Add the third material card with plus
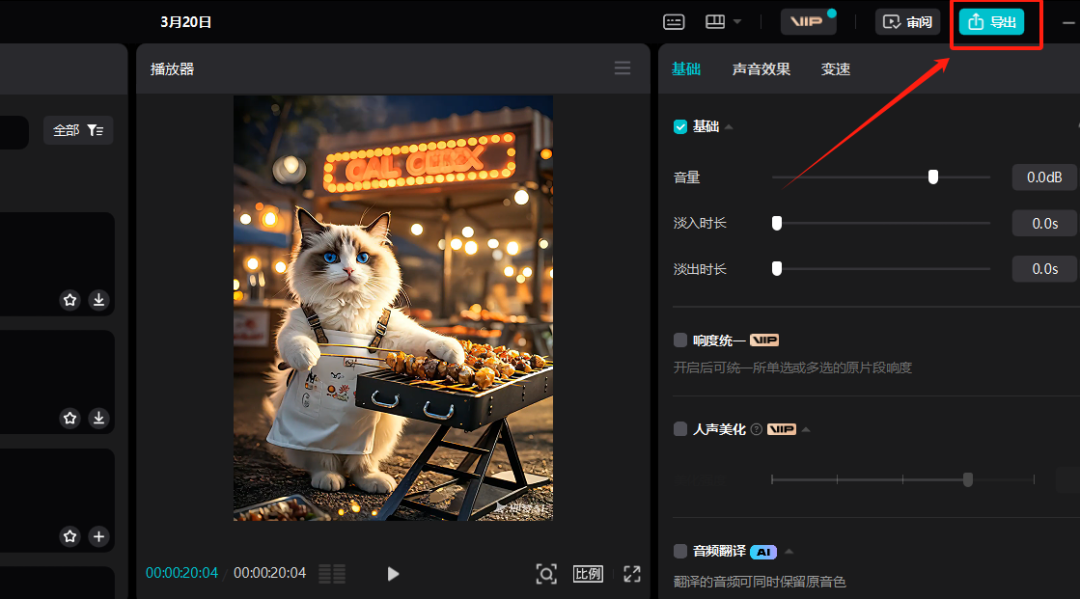 tap(98, 536)
